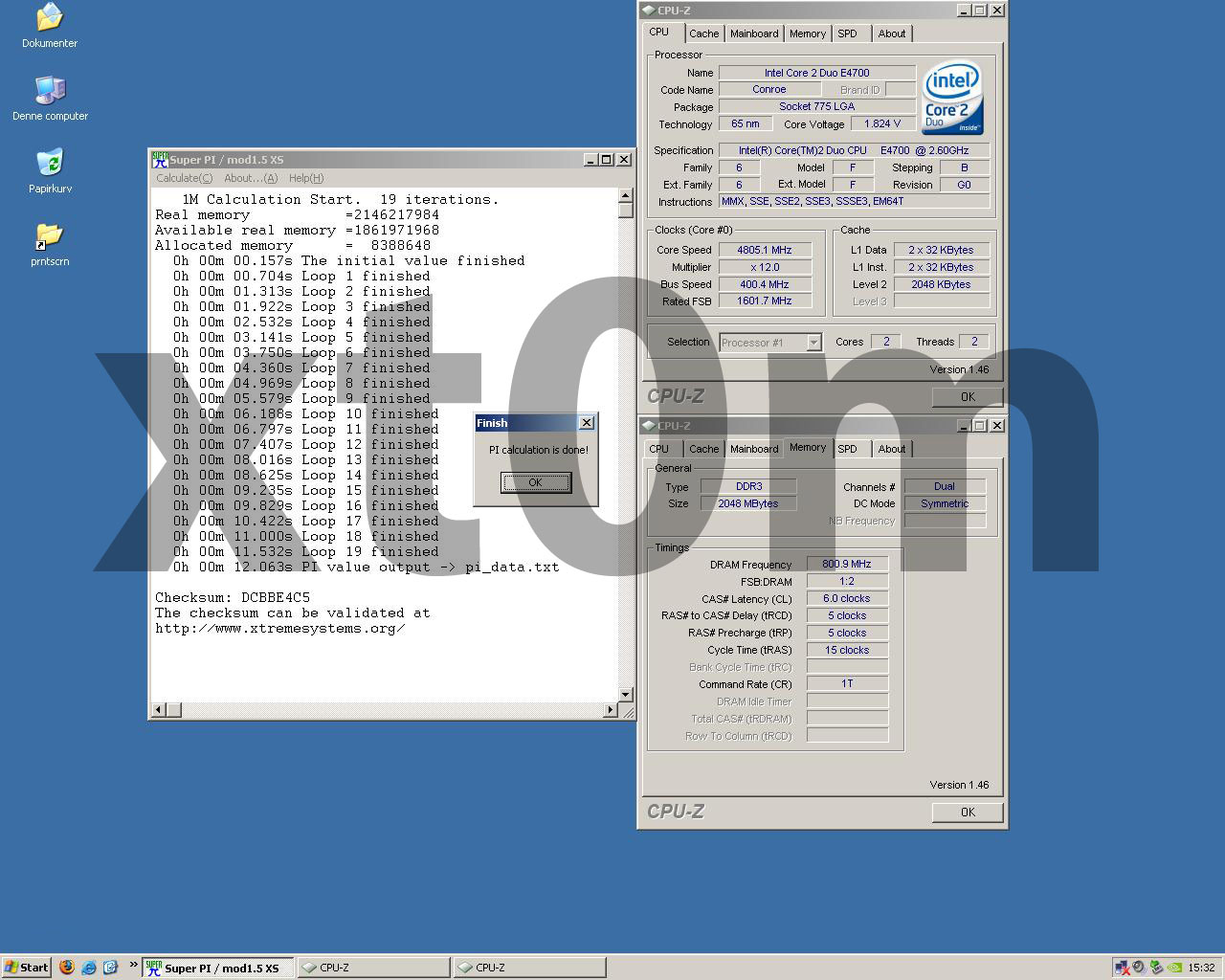Click the Super PI horizontal scrollbar left arrow
The height and width of the screenshot is (980, 1225).
[159, 710]
